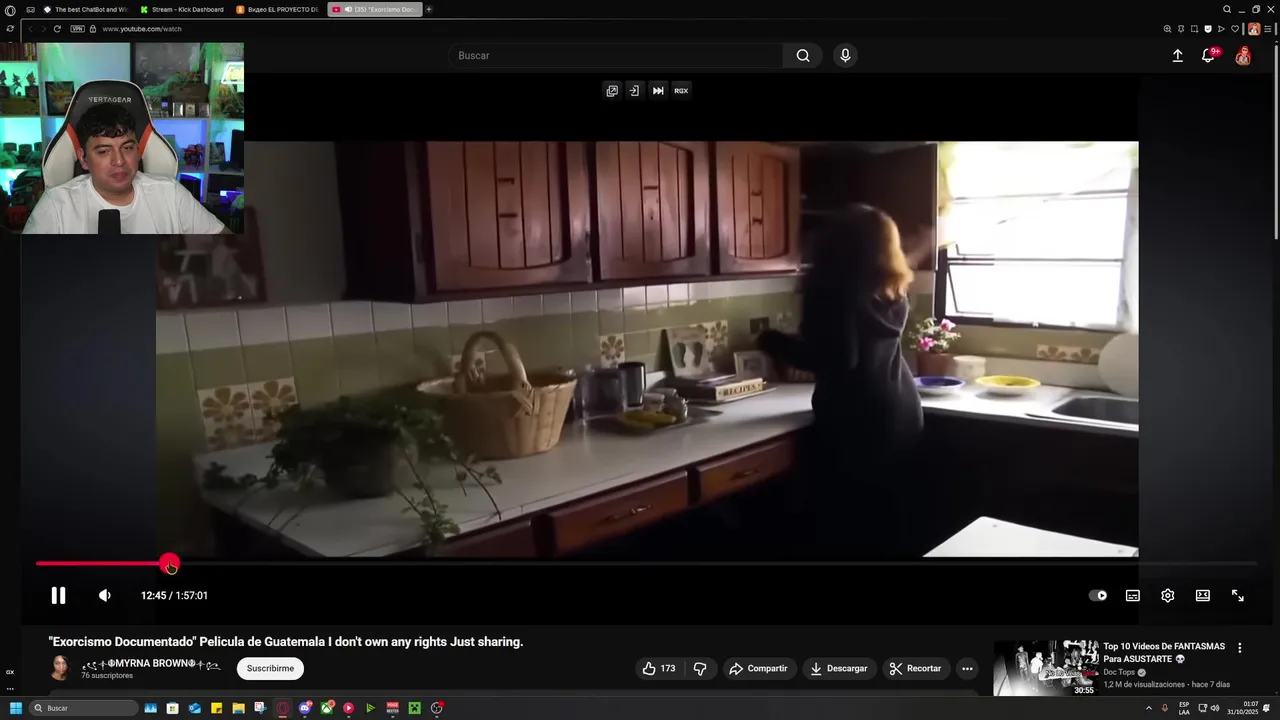This screenshot has width=1280, height=720.
Task: Click the YouTube search magnifier button
Action: [803, 56]
